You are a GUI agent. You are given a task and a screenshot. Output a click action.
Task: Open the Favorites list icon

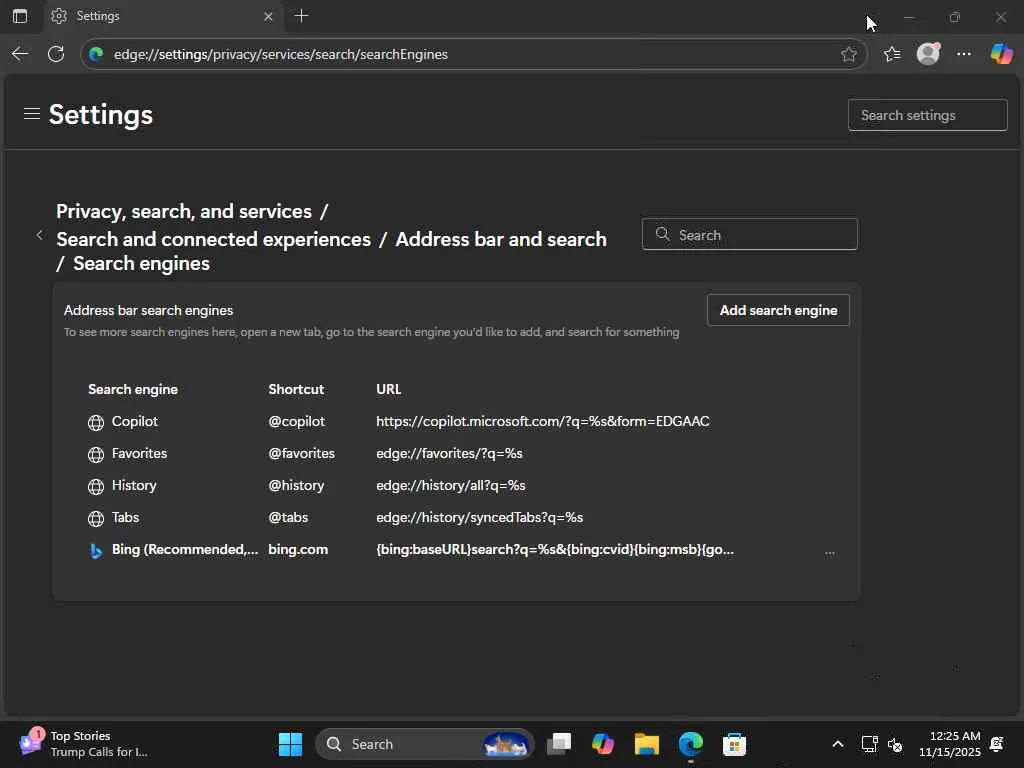click(892, 54)
